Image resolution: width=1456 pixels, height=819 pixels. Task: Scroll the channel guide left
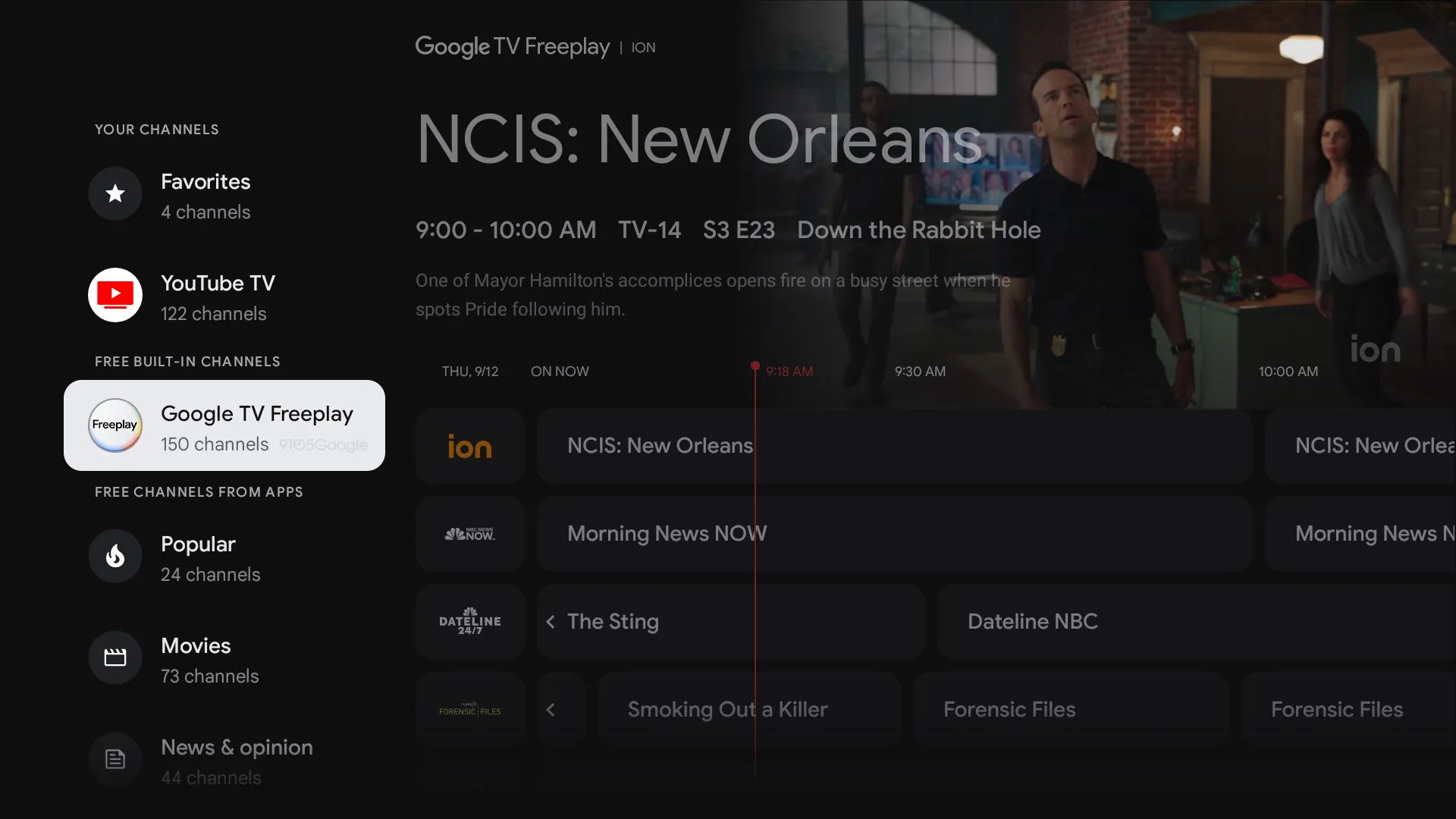(550, 621)
